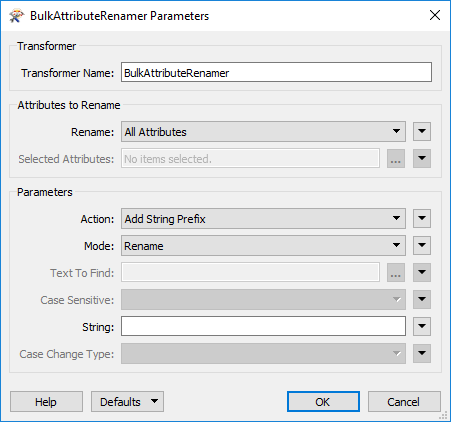Open the options arrow beside String field

point(422,326)
